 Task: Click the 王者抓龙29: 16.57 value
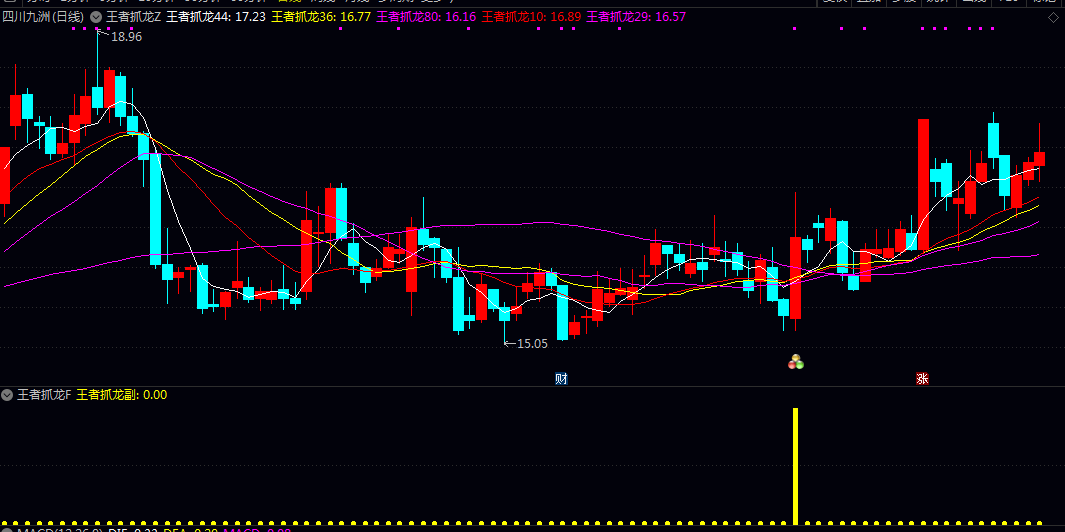coord(636,16)
